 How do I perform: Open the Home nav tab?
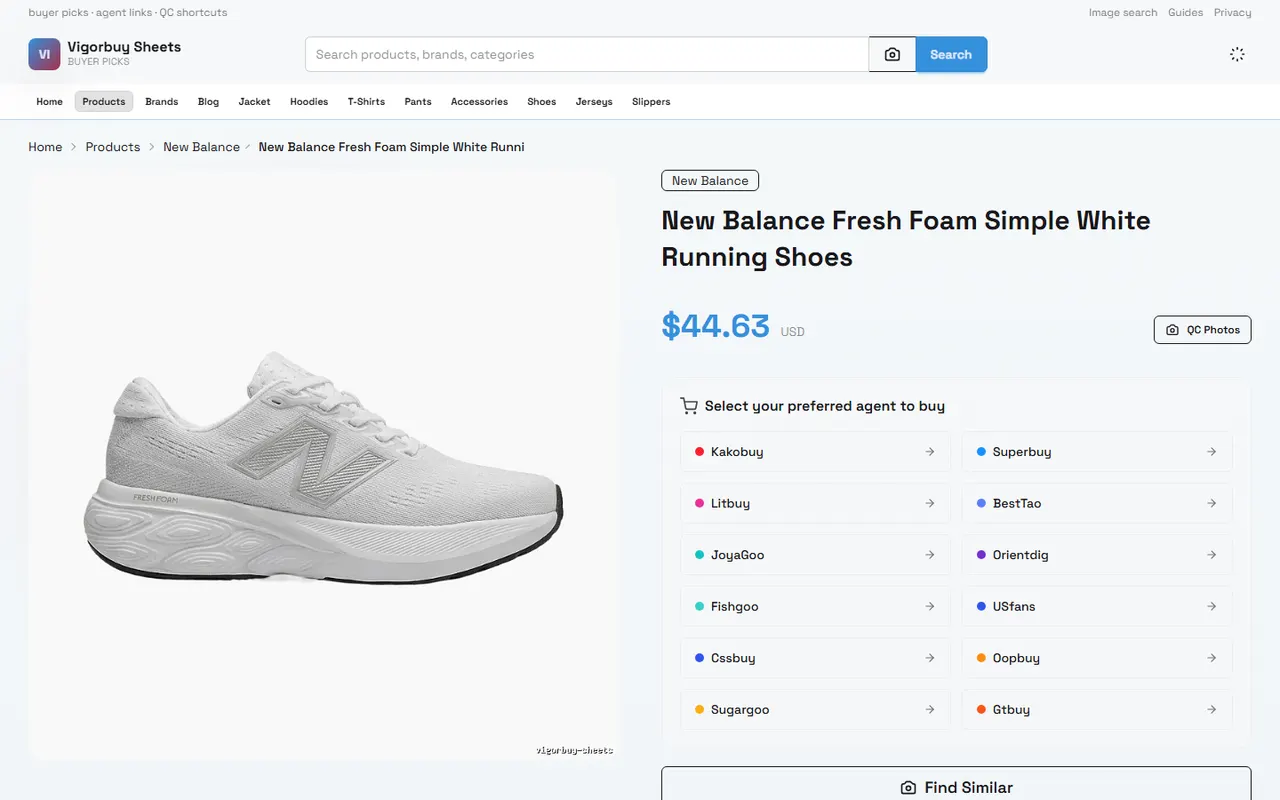50,102
